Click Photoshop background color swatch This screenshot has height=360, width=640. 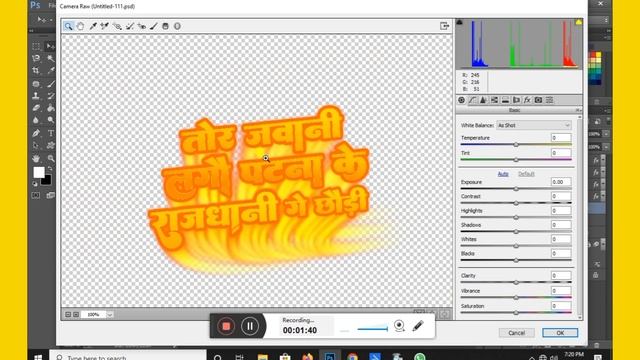pyautogui.click(x=47, y=180)
